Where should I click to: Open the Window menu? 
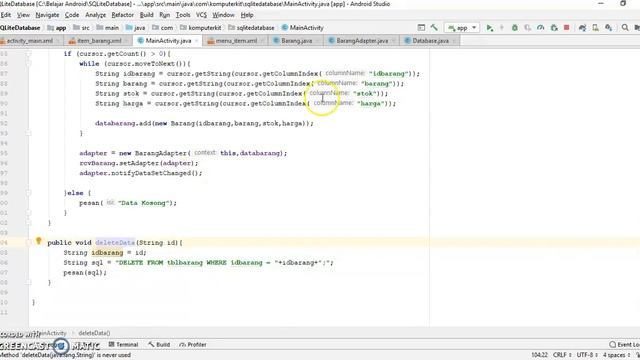[223, 15]
